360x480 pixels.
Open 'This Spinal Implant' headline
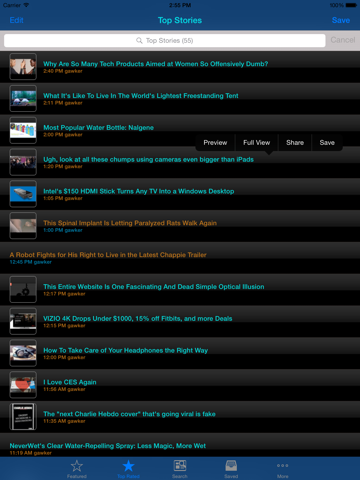(130, 223)
